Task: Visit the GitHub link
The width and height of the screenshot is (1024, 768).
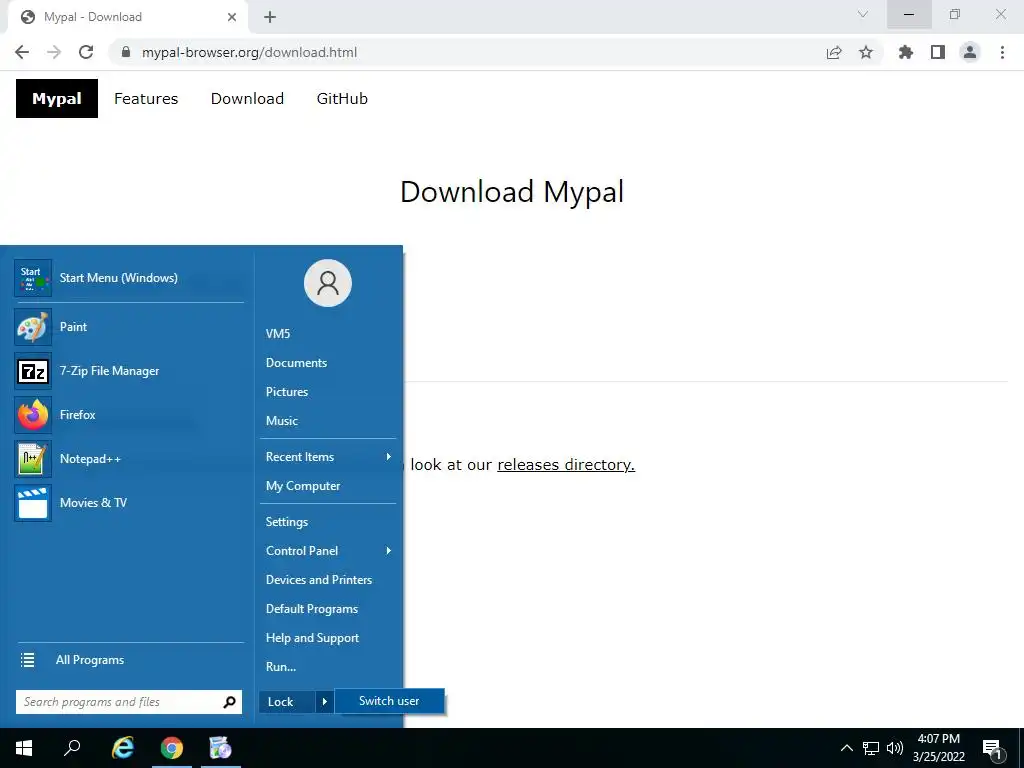Action: (342, 99)
